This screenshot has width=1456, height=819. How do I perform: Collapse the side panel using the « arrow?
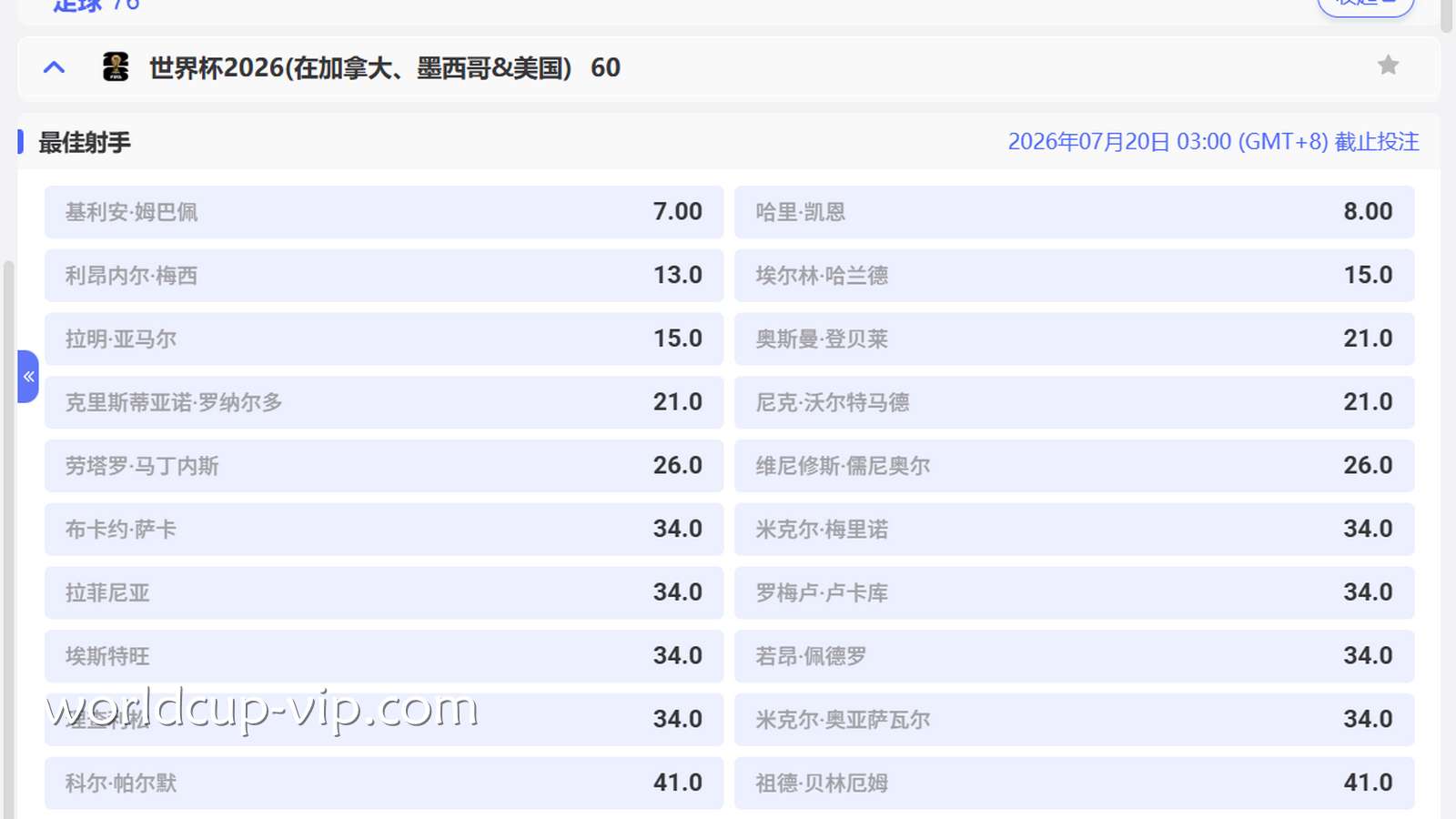click(x=28, y=376)
